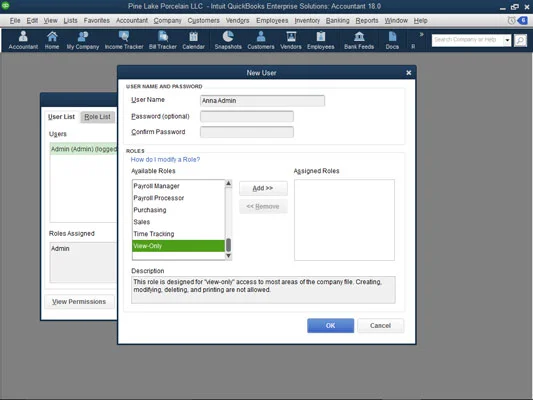Expand more toolbar icons chevron
Image resolution: width=533 pixels, height=400 pixels.
tap(422, 34)
